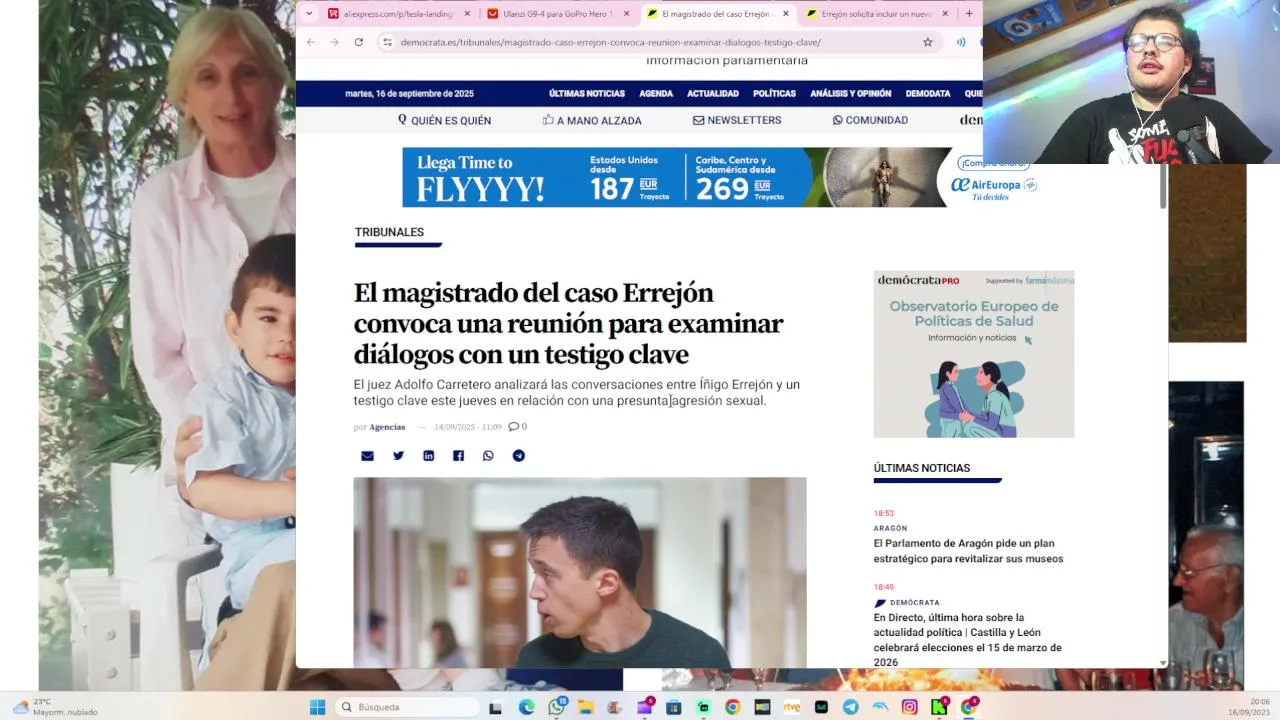Viewport: 1280px width, 720px height.
Task: Share article on Facebook
Action: 458,456
